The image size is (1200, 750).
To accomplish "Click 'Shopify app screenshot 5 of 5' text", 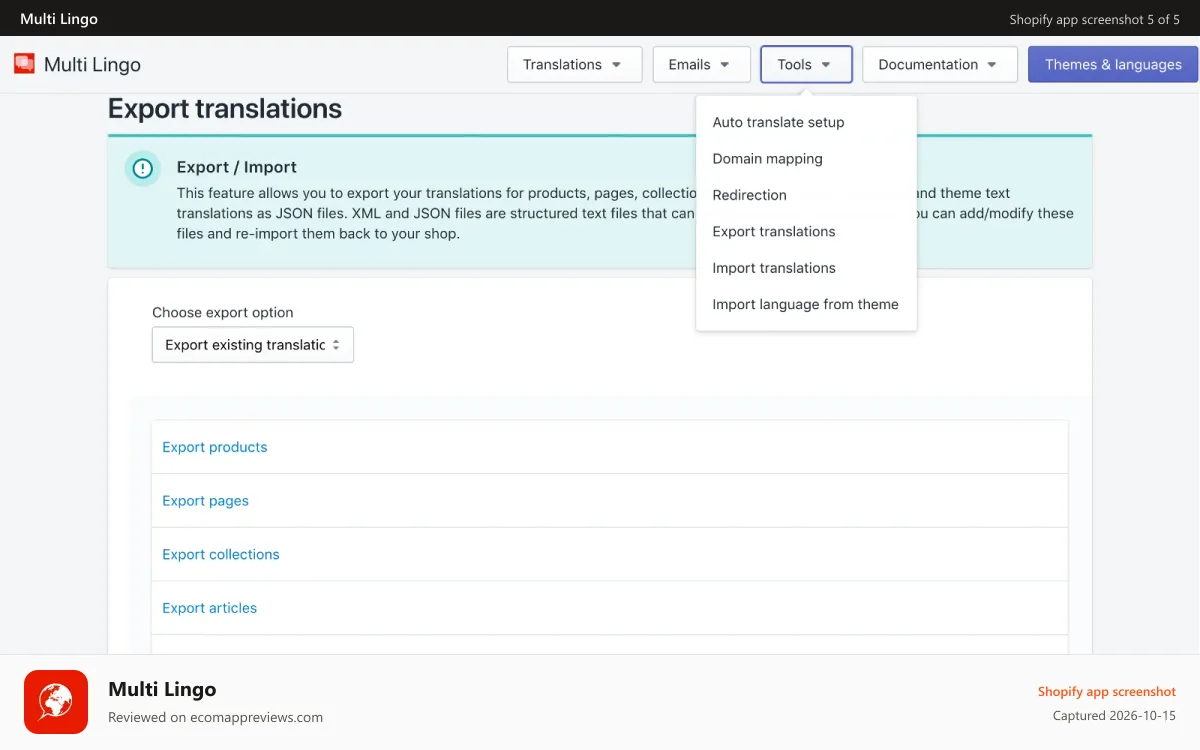I will coord(1095,19).
